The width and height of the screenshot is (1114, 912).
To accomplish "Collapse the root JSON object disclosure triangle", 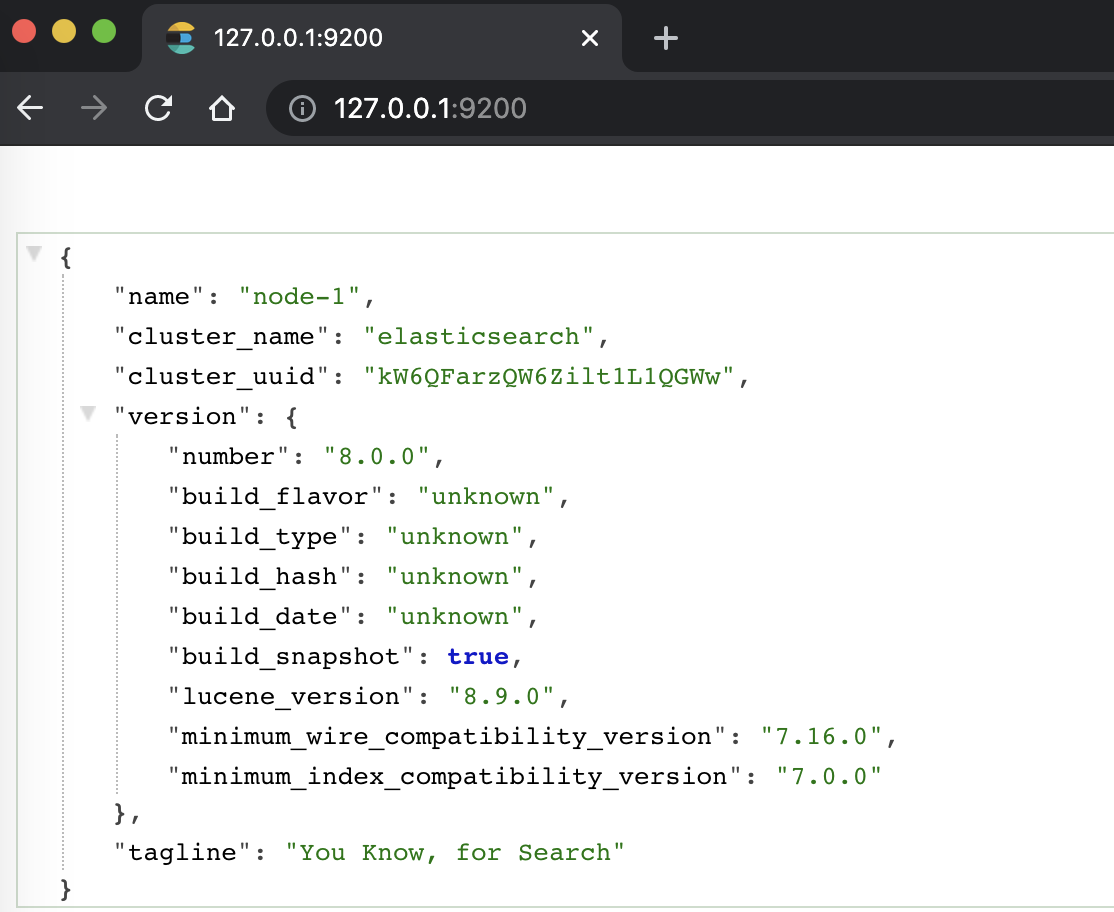I will pyautogui.click(x=34, y=253).
